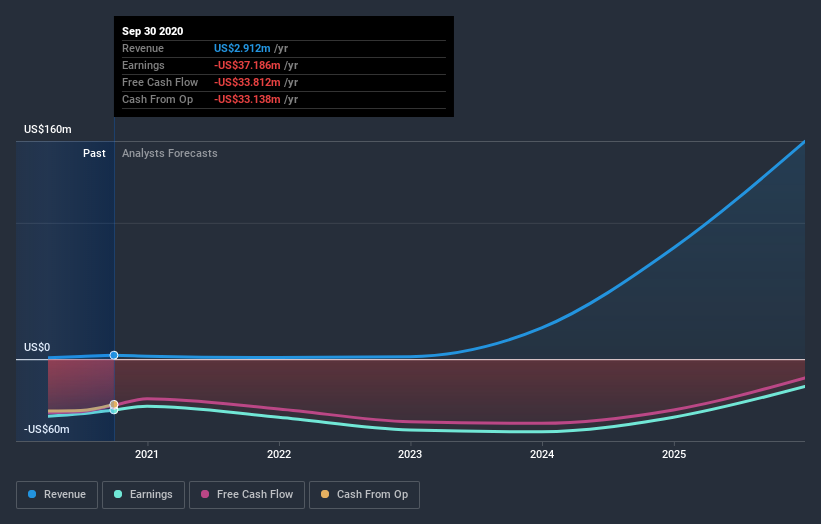Click the Cash From Op row label in tooltip
Image resolution: width=821 pixels, height=524 pixels.
158,99
